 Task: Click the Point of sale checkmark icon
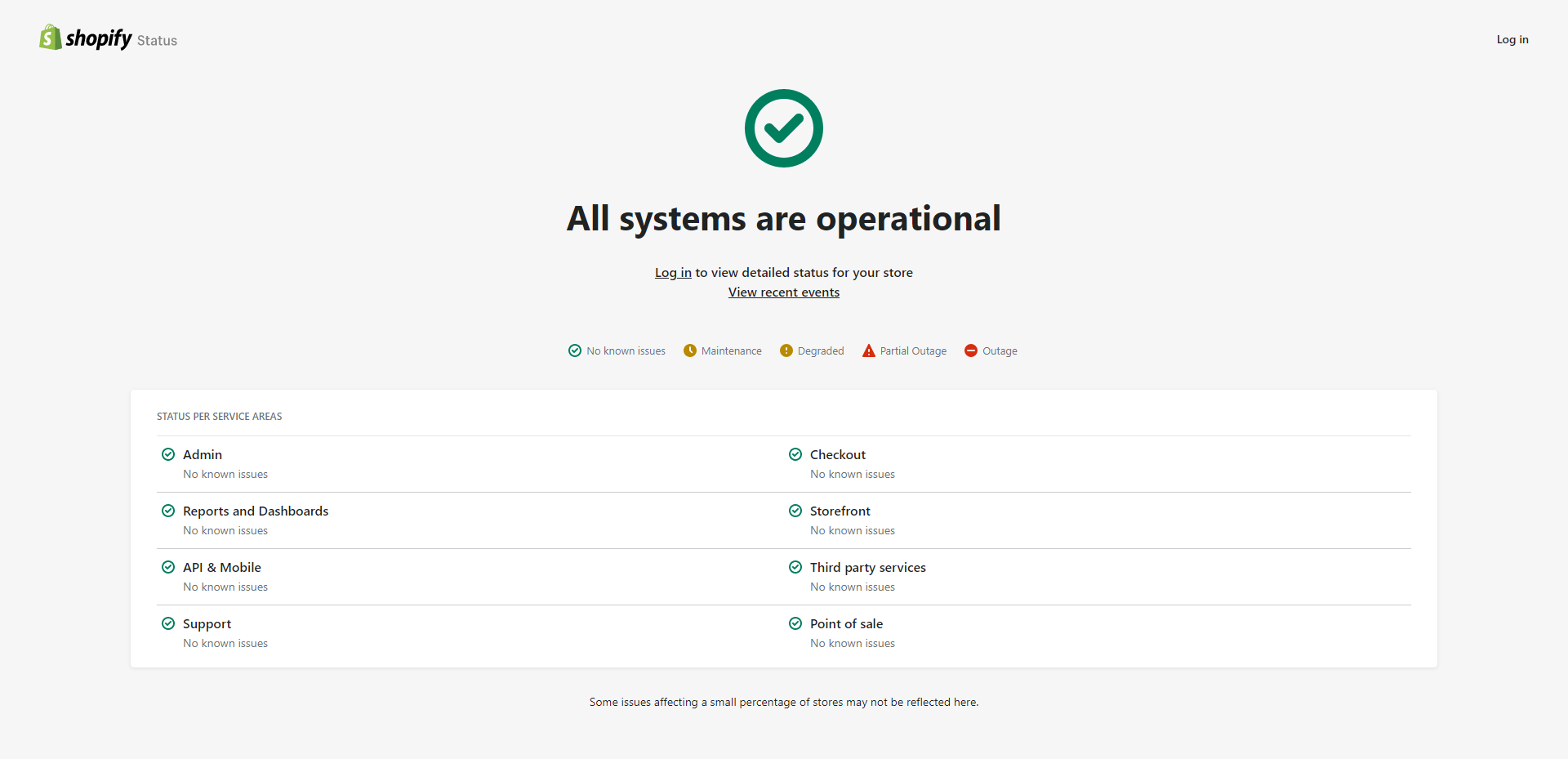[795, 623]
